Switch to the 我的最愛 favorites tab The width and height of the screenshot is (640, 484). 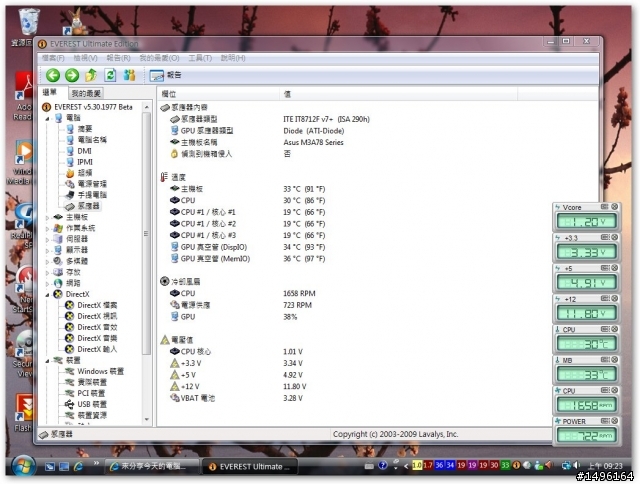[86, 93]
